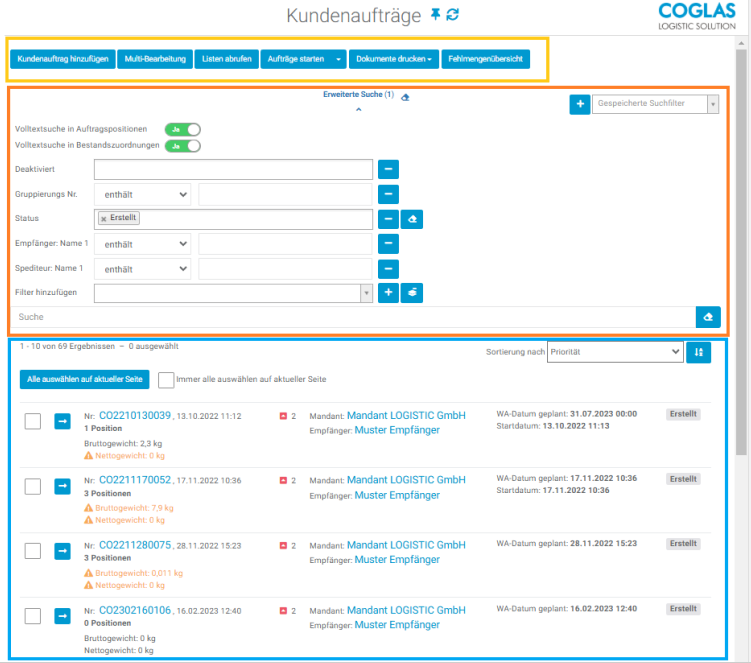
Task: Check the box for order CO2211170052
Action: (33, 486)
